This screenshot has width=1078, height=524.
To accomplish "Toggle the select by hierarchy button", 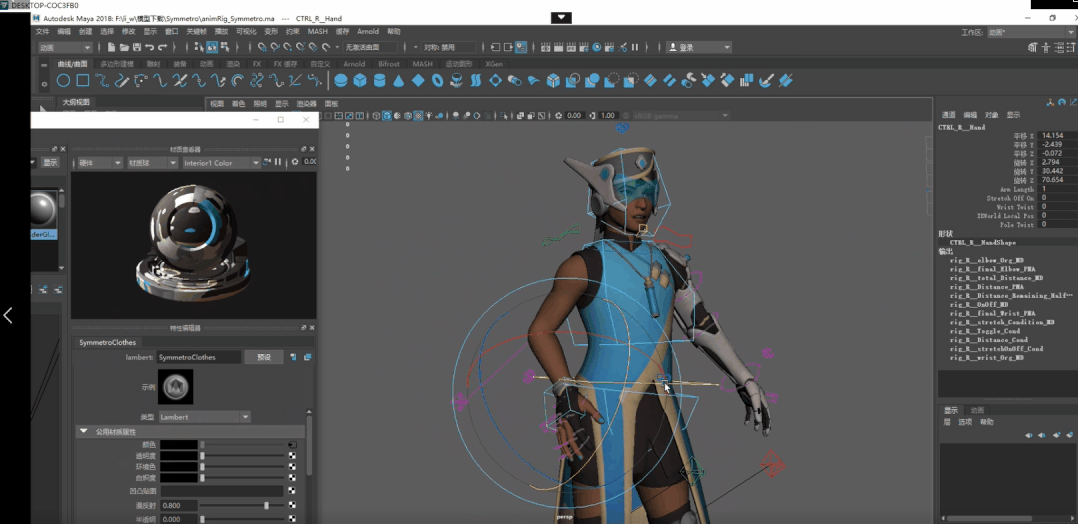I will pyautogui.click(x=199, y=47).
